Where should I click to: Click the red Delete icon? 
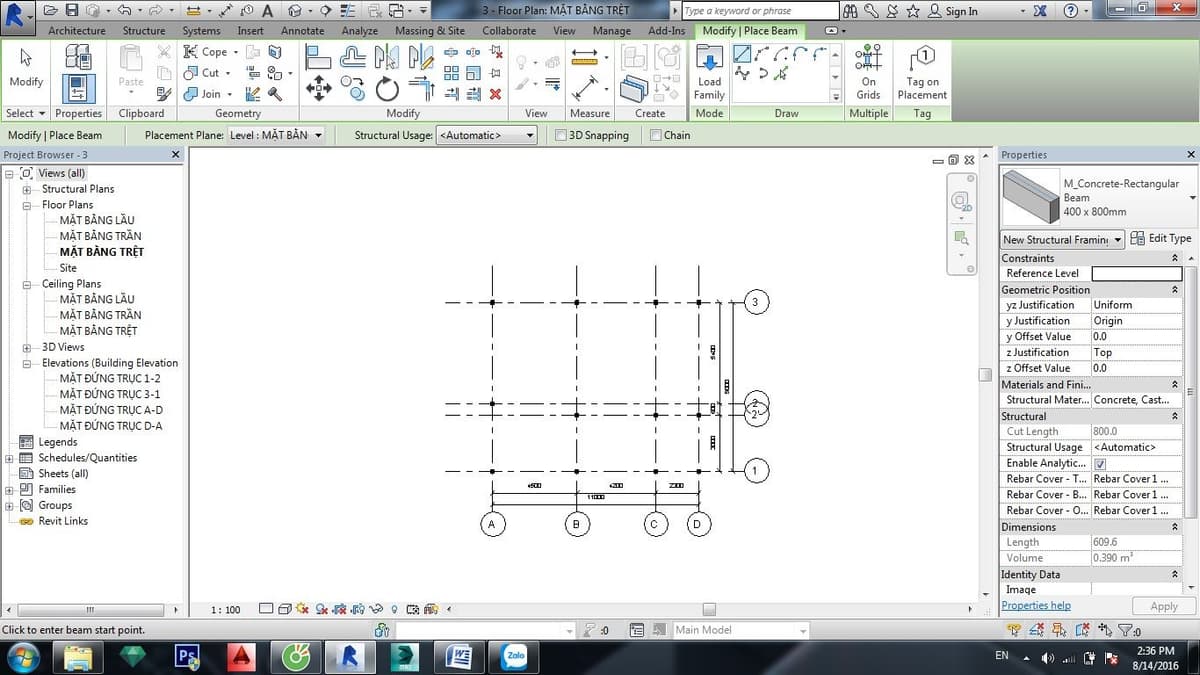point(495,94)
